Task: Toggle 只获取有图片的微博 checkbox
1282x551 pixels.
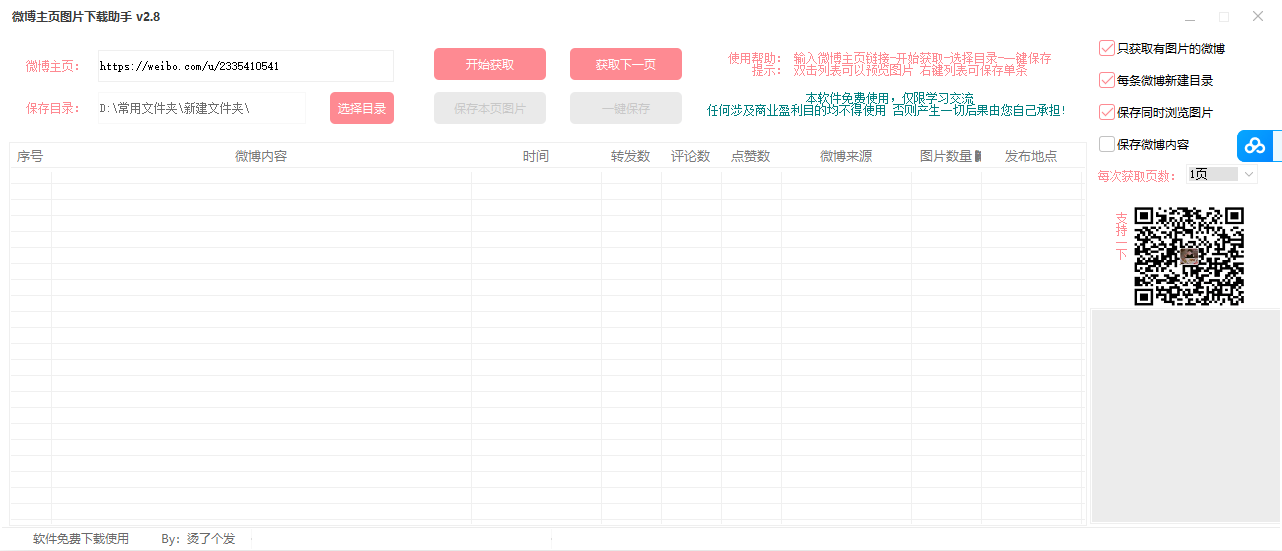Action: tap(1106, 48)
